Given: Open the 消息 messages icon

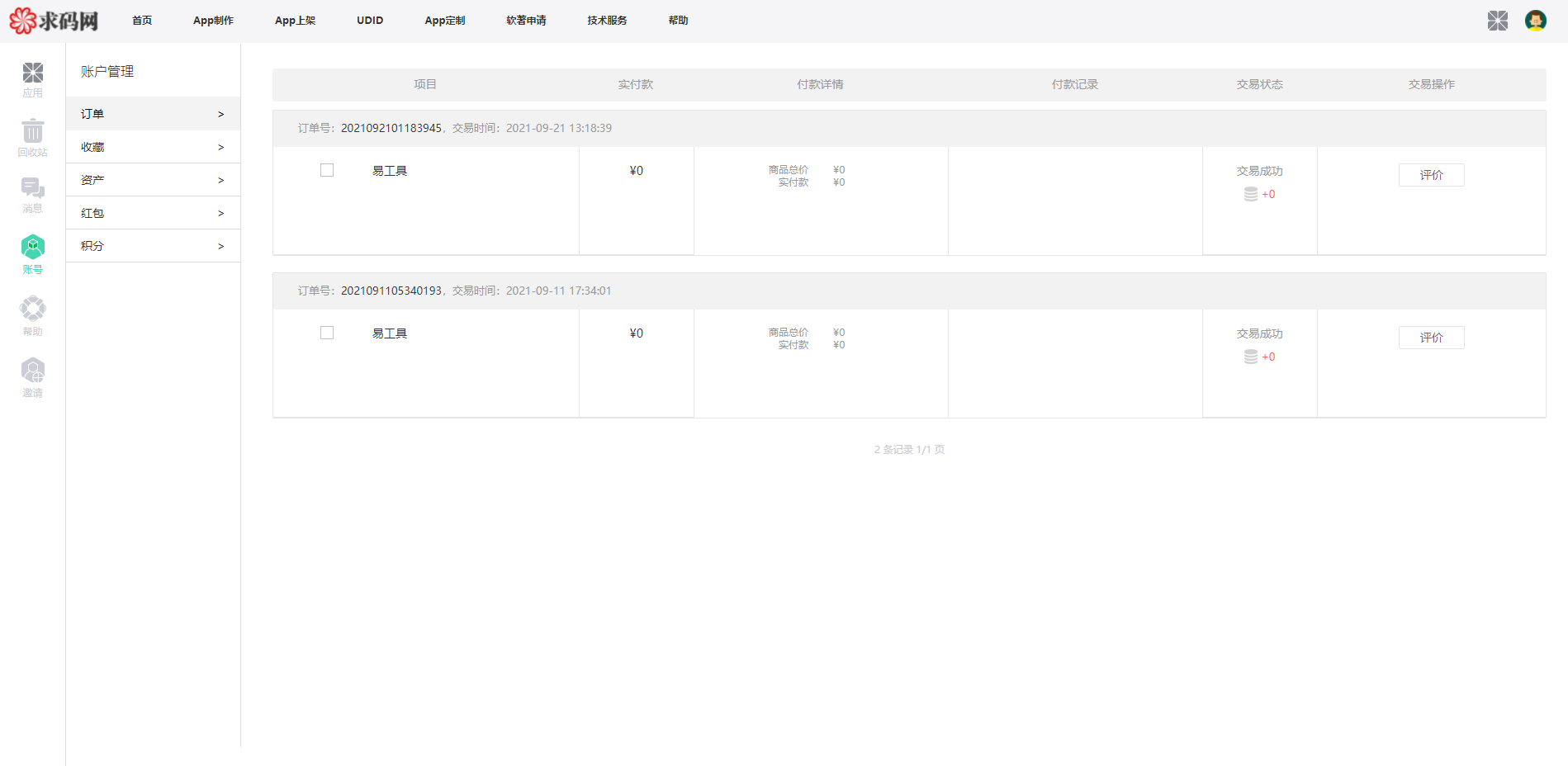Looking at the screenshot, I should tap(33, 195).
